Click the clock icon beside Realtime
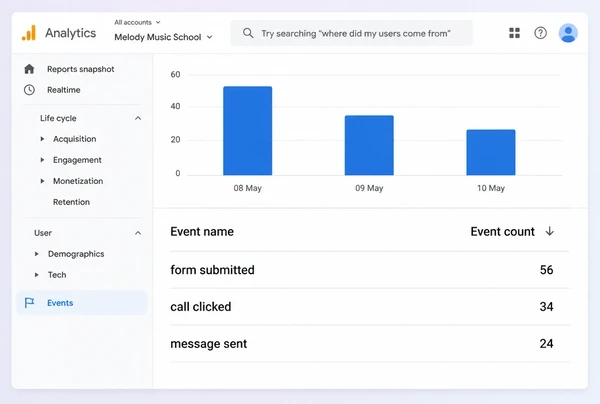 tap(29, 90)
